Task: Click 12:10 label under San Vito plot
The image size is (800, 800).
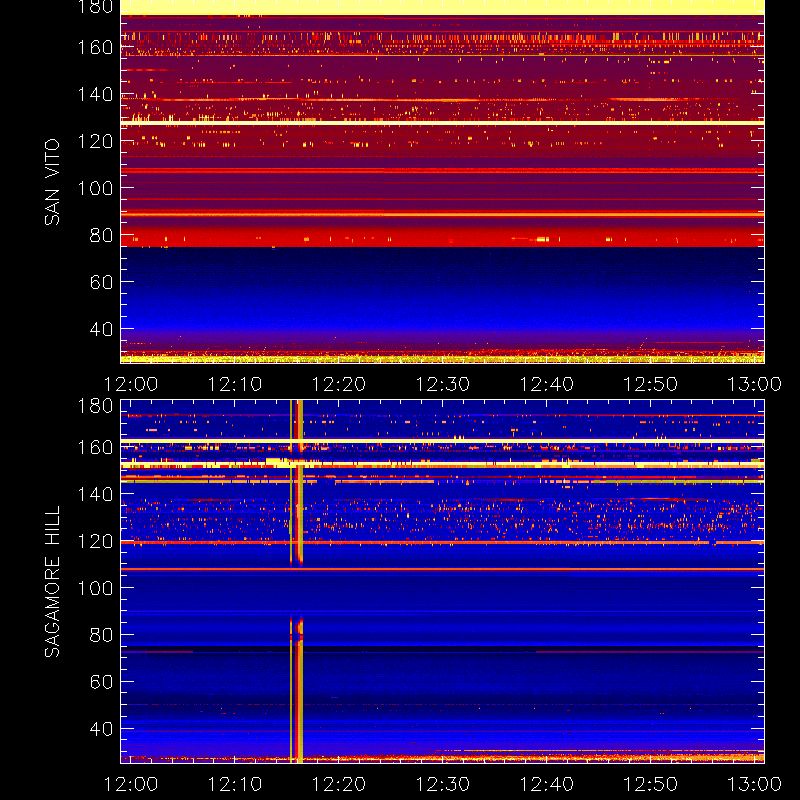Action: click(235, 384)
